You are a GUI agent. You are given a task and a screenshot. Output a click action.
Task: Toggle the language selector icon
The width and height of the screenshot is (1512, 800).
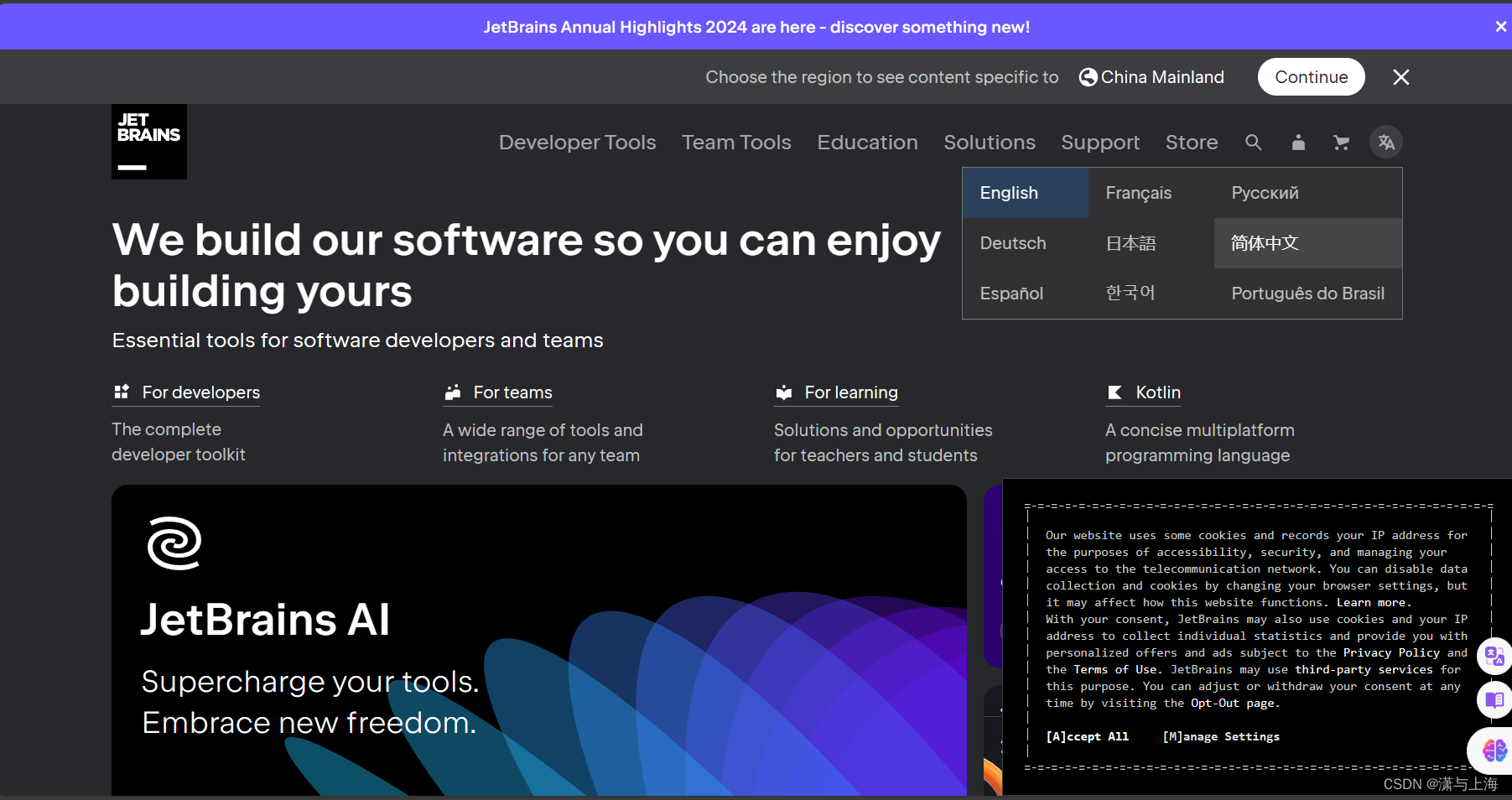pyautogui.click(x=1386, y=143)
